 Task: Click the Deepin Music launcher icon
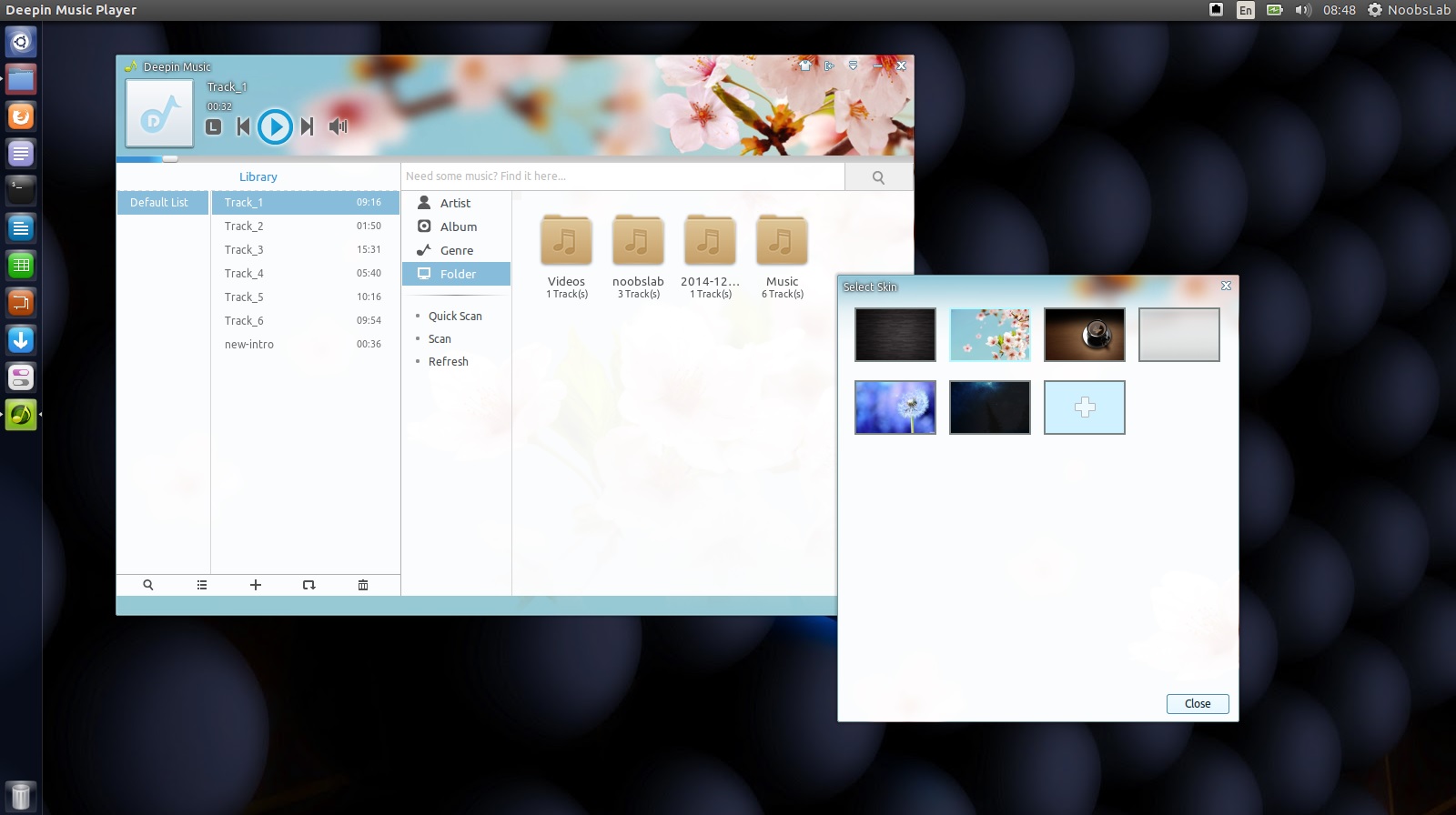tap(21, 415)
